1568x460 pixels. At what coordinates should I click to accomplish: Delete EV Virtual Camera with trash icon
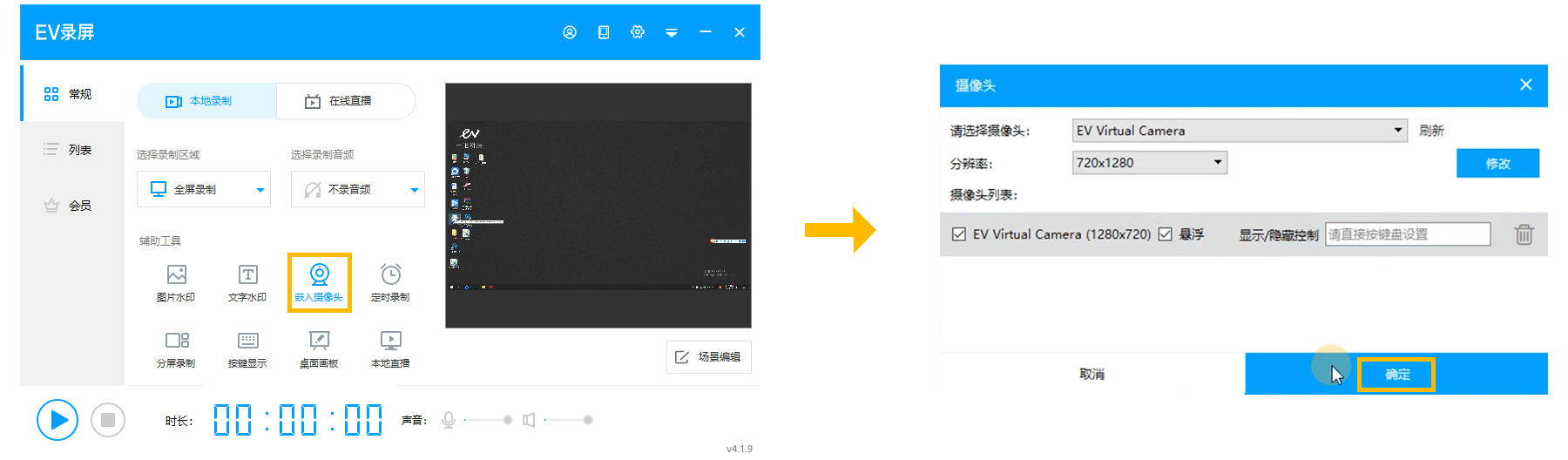(x=1524, y=234)
